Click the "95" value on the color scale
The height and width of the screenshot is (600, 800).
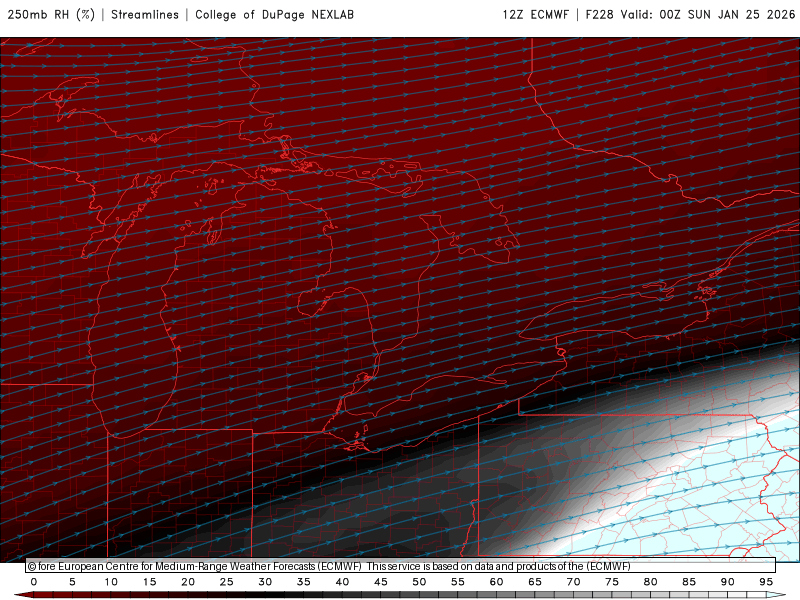click(x=766, y=582)
